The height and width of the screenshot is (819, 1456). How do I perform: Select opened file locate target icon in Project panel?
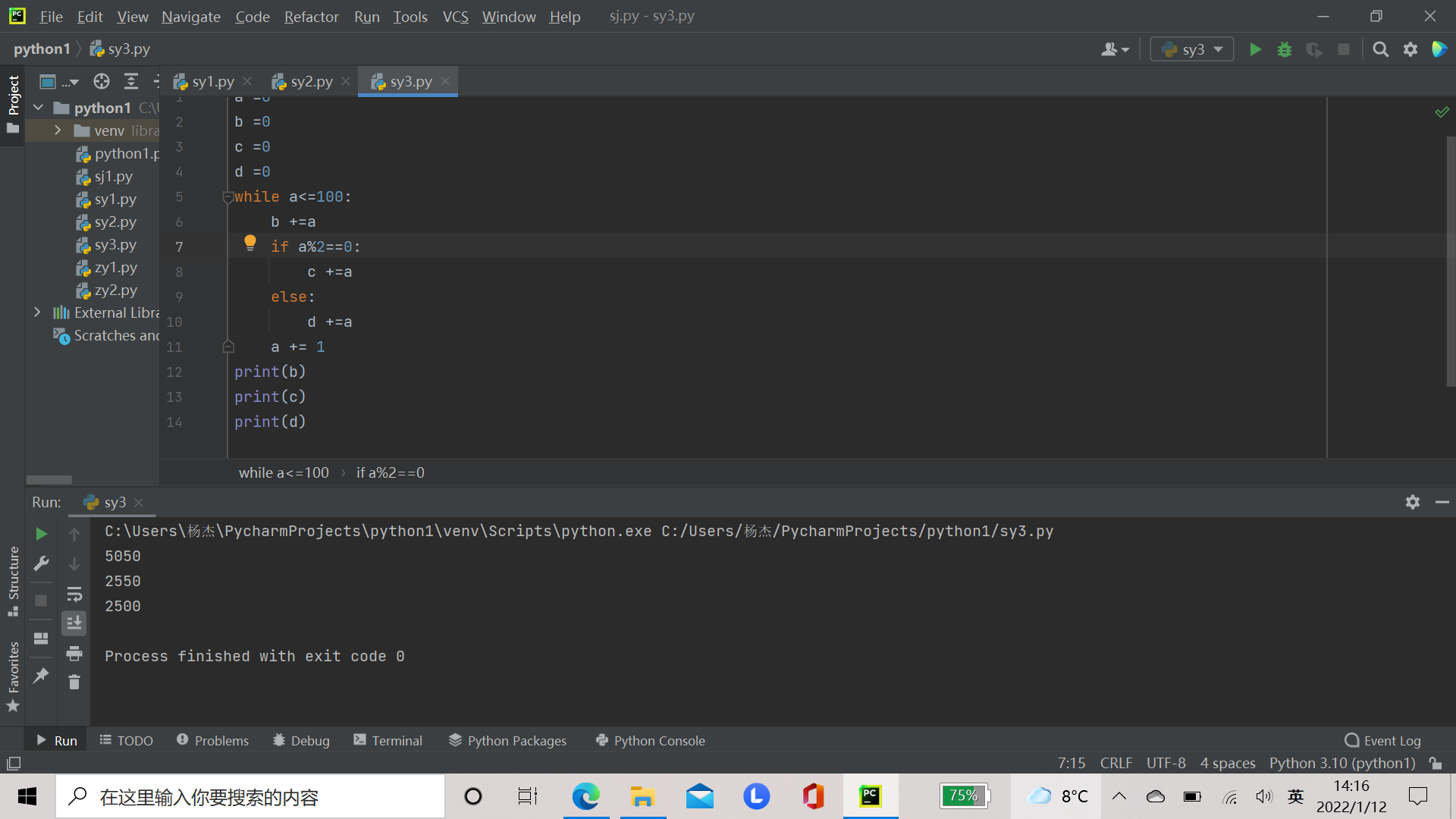(102, 81)
